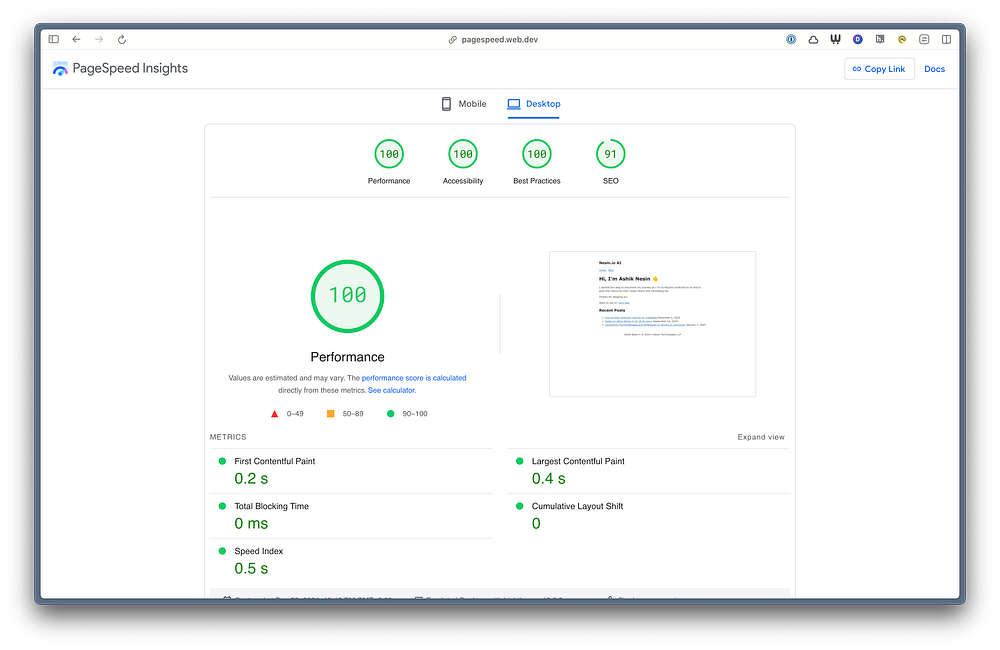The height and width of the screenshot is (650, 1000).
Task: Open the reader list icon in the toolbar
Action: pyautogui.click(x=924, y=40)
